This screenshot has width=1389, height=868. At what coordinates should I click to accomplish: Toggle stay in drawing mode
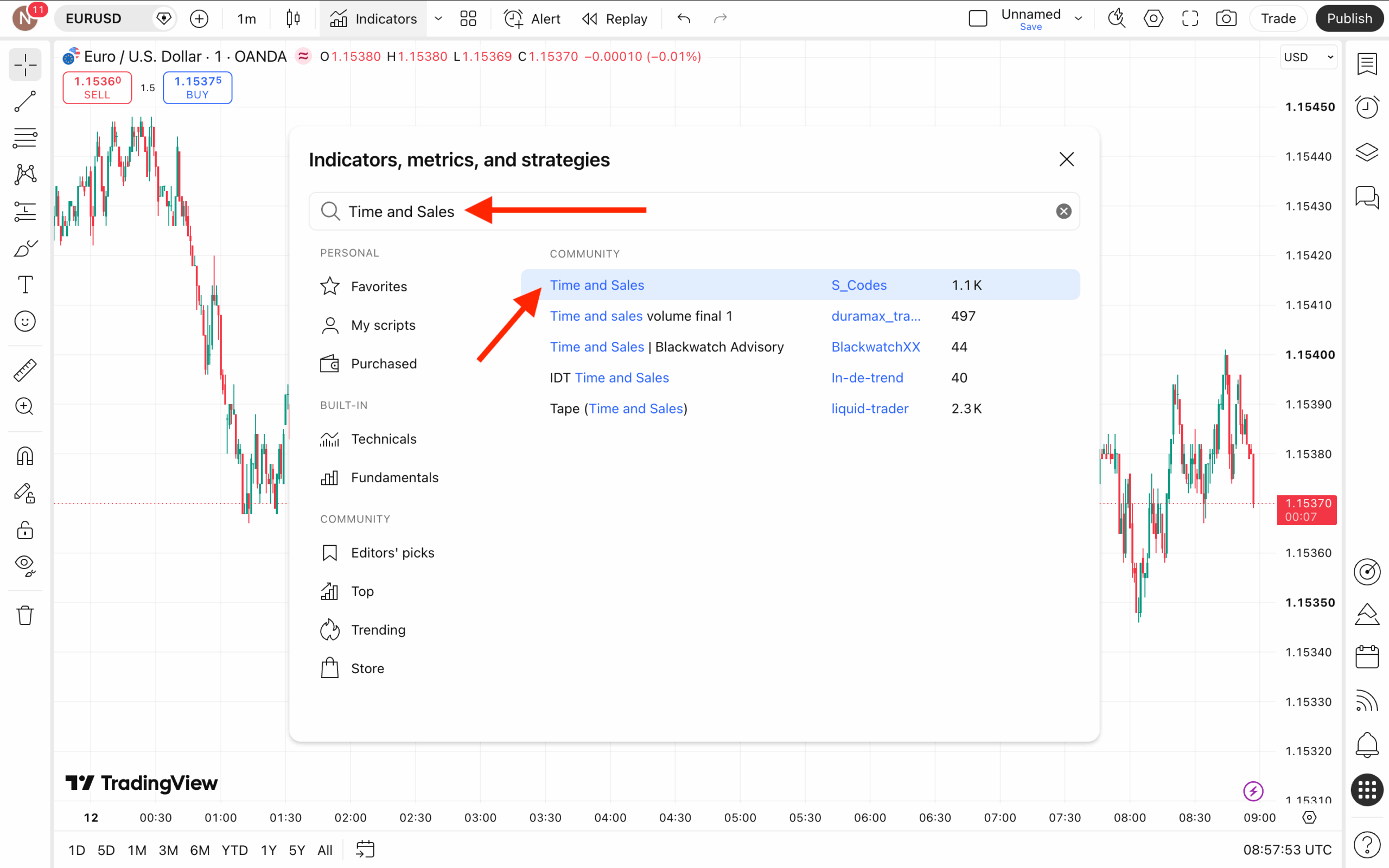(24, 493)
